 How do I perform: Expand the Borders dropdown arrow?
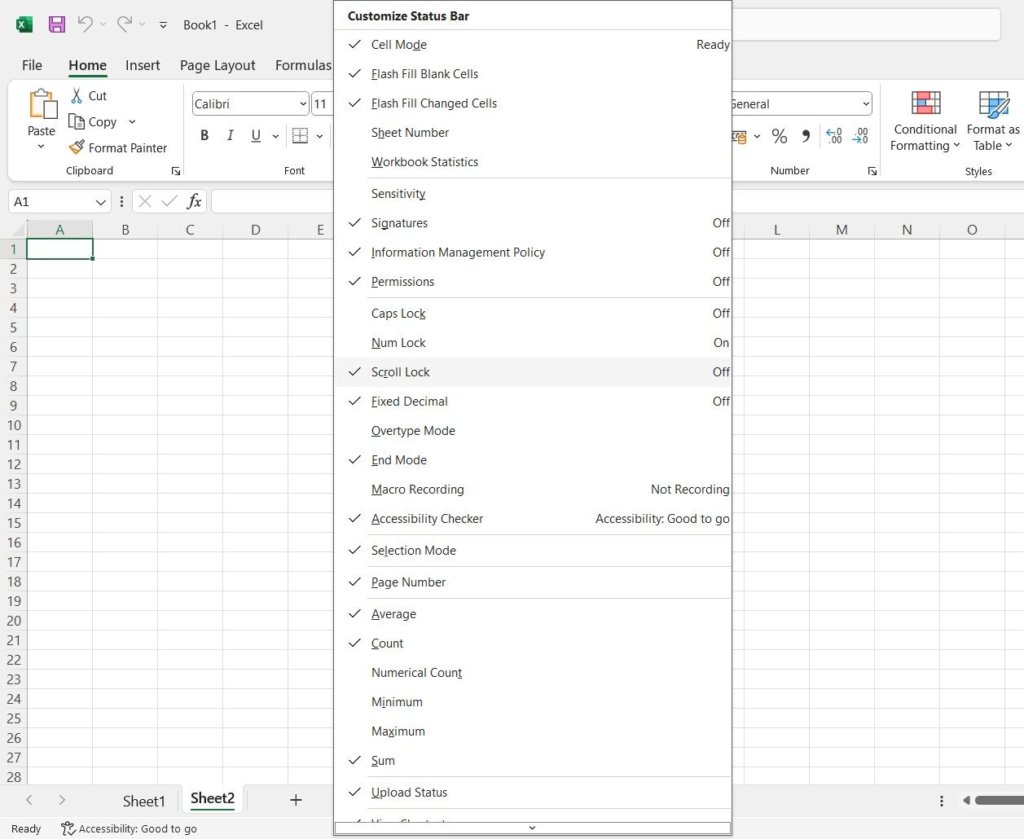click(x=319, y=136)
